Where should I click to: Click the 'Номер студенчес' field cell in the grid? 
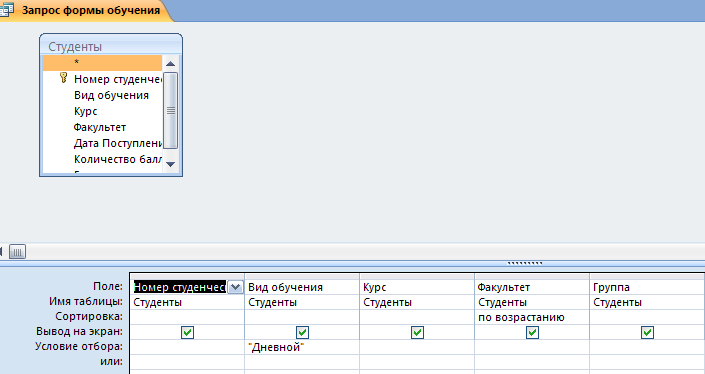click(179, 287)
